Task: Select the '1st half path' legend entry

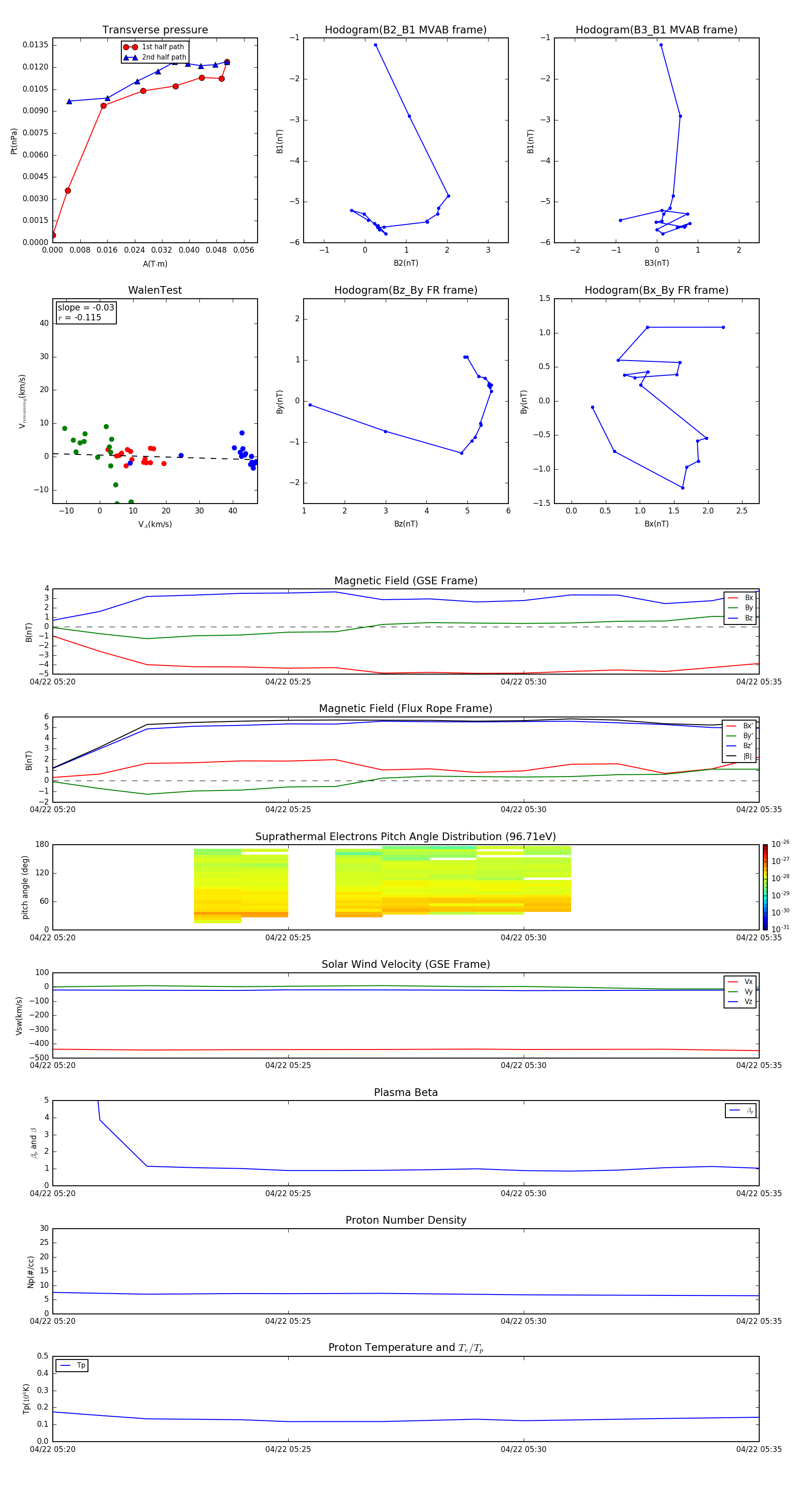Action: tap(154, 47)
